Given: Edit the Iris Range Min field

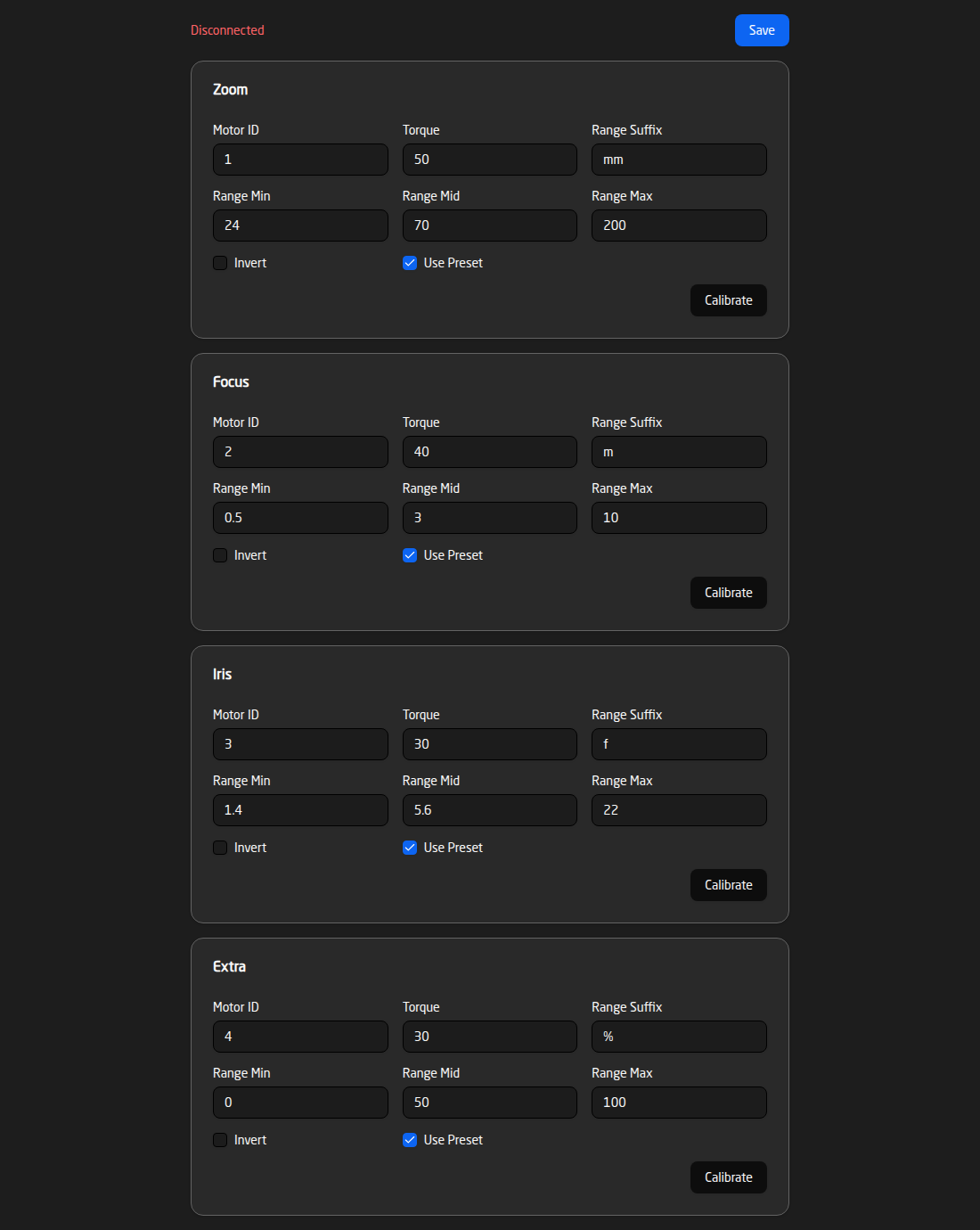Looking at the screenshot, I should (x=300, y=810).
